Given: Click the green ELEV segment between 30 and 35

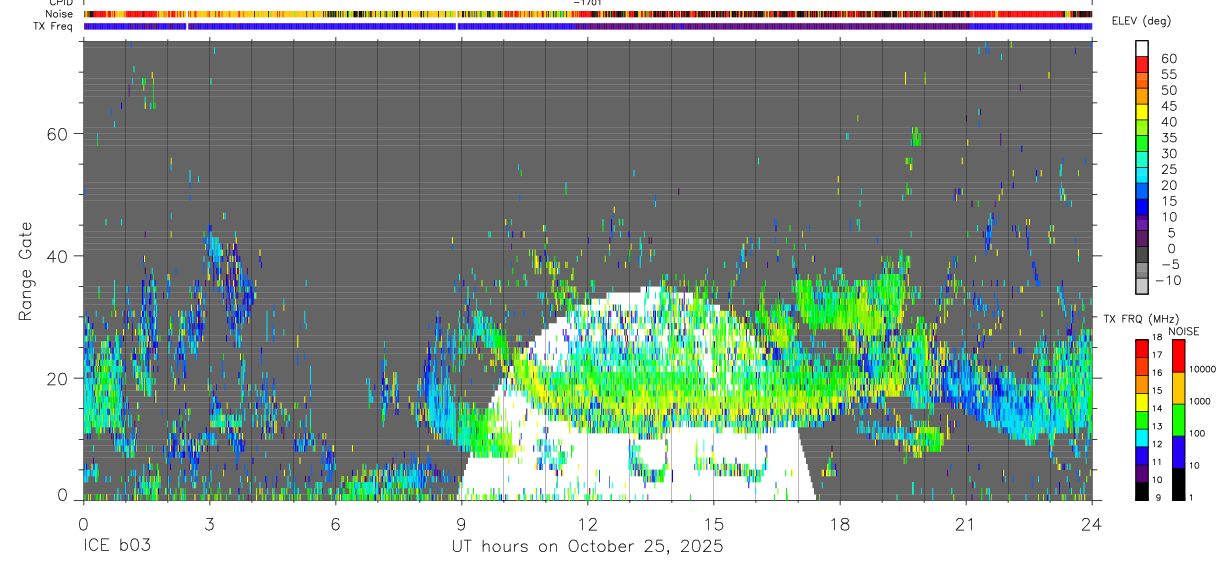Looking at the screenshot, I should pos(1142,143).
